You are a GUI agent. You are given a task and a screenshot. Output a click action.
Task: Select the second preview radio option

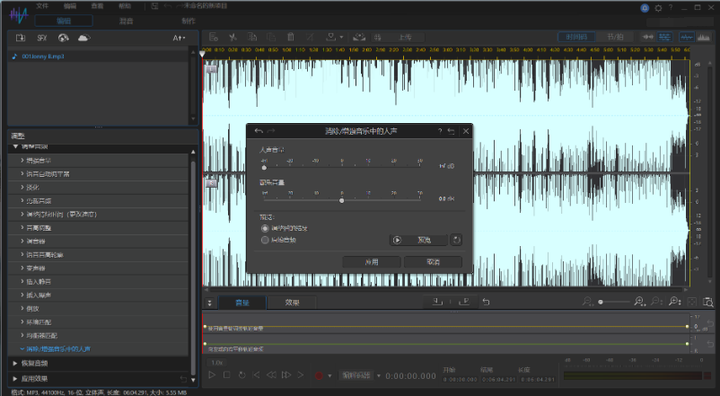click(264, 240)
